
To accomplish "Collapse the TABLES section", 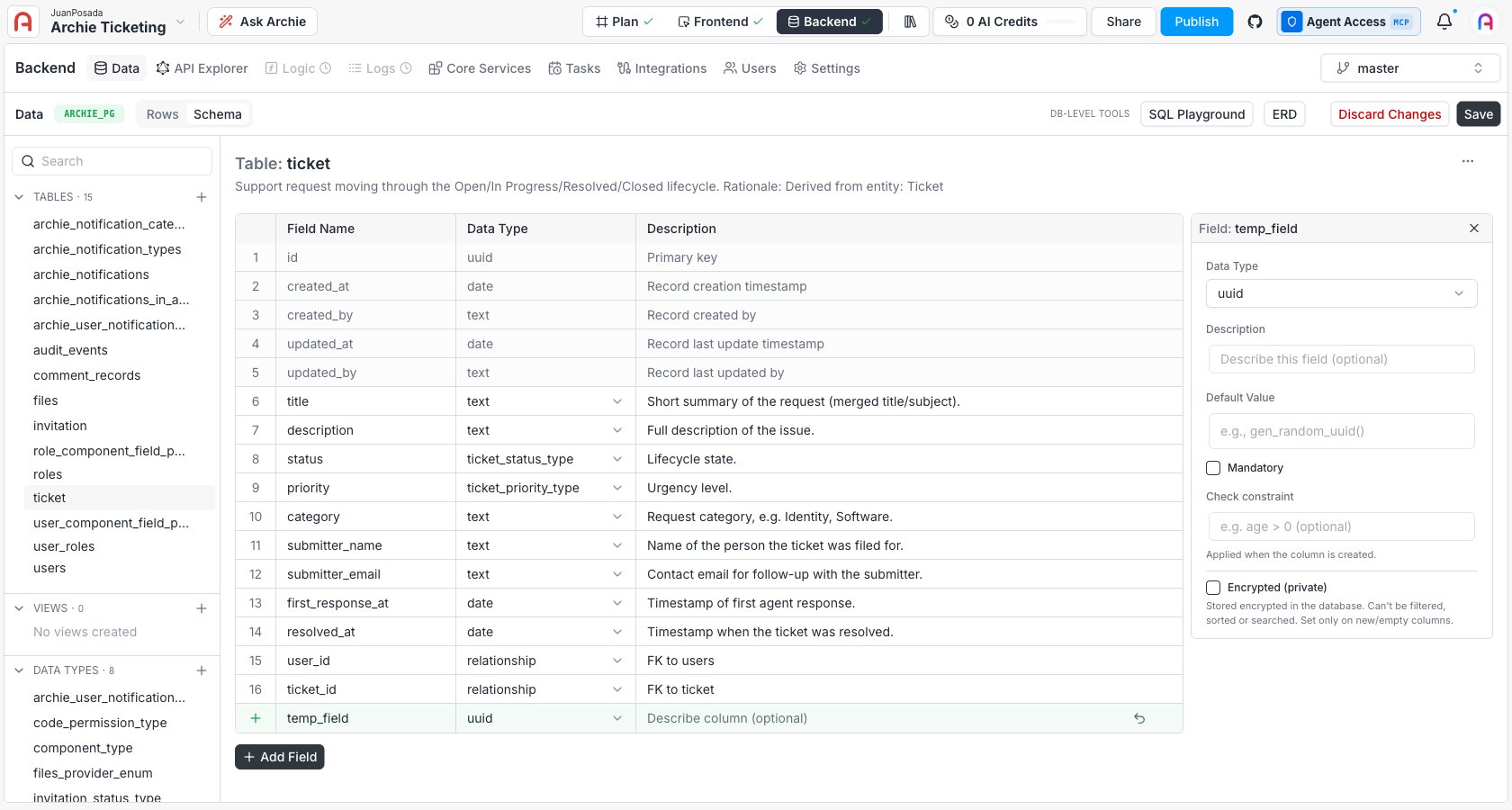I will pos(19,197).
